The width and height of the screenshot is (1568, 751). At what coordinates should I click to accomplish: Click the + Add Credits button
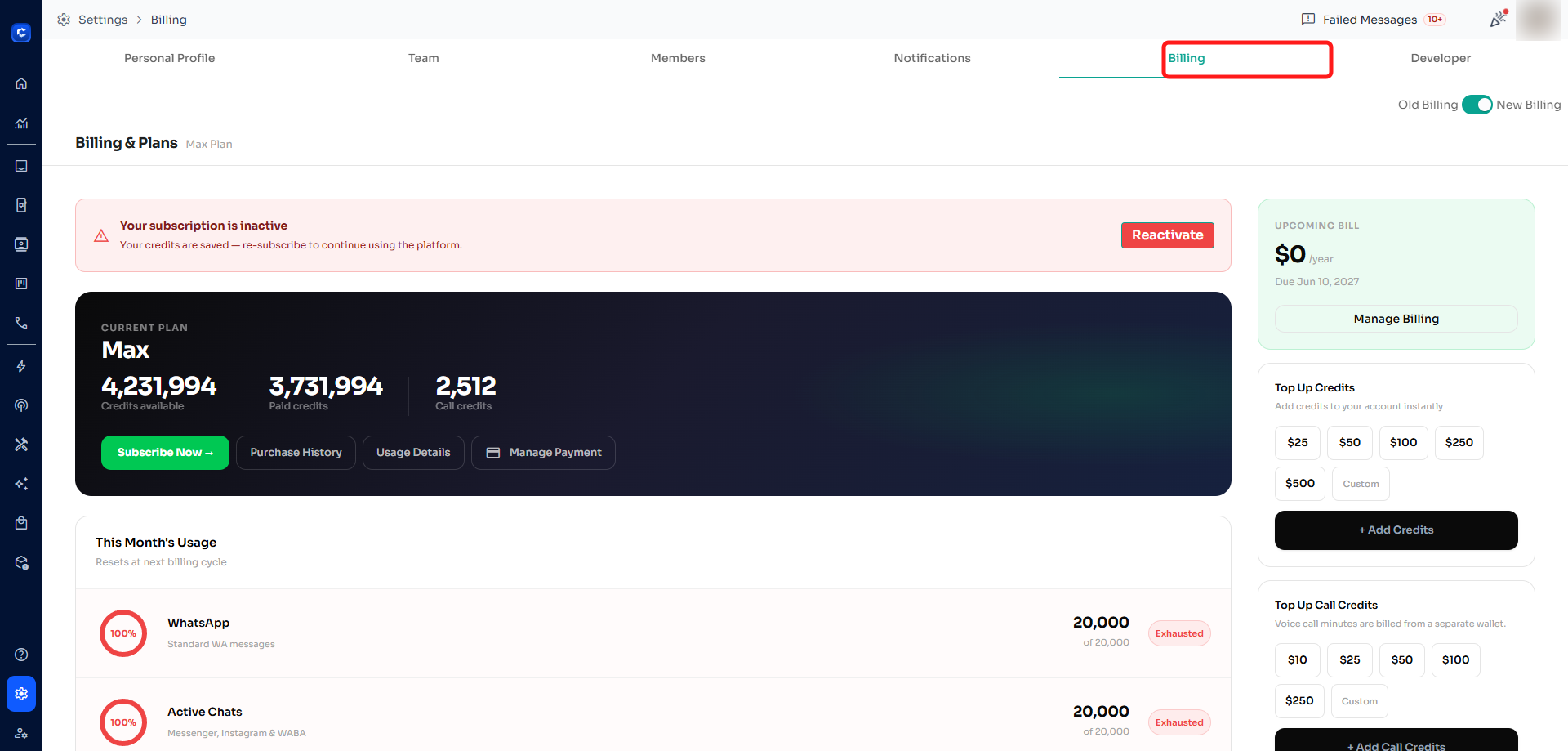1396,530
